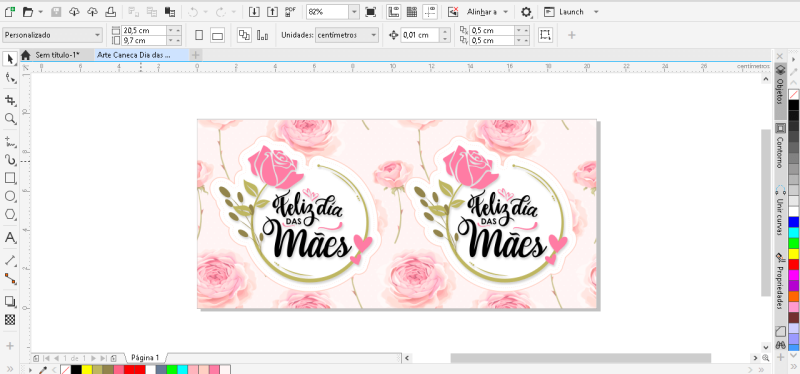The width and height of the screenshot is (800, 374).
Task: Expand the Redo history dropdown arrow
Action: [x=233, y=11]
